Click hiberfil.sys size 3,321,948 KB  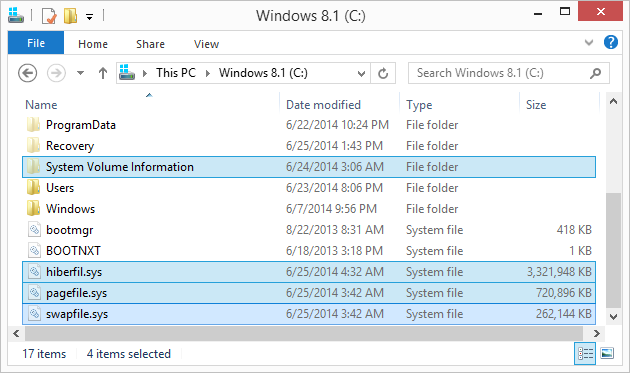[x=559, y=272]
